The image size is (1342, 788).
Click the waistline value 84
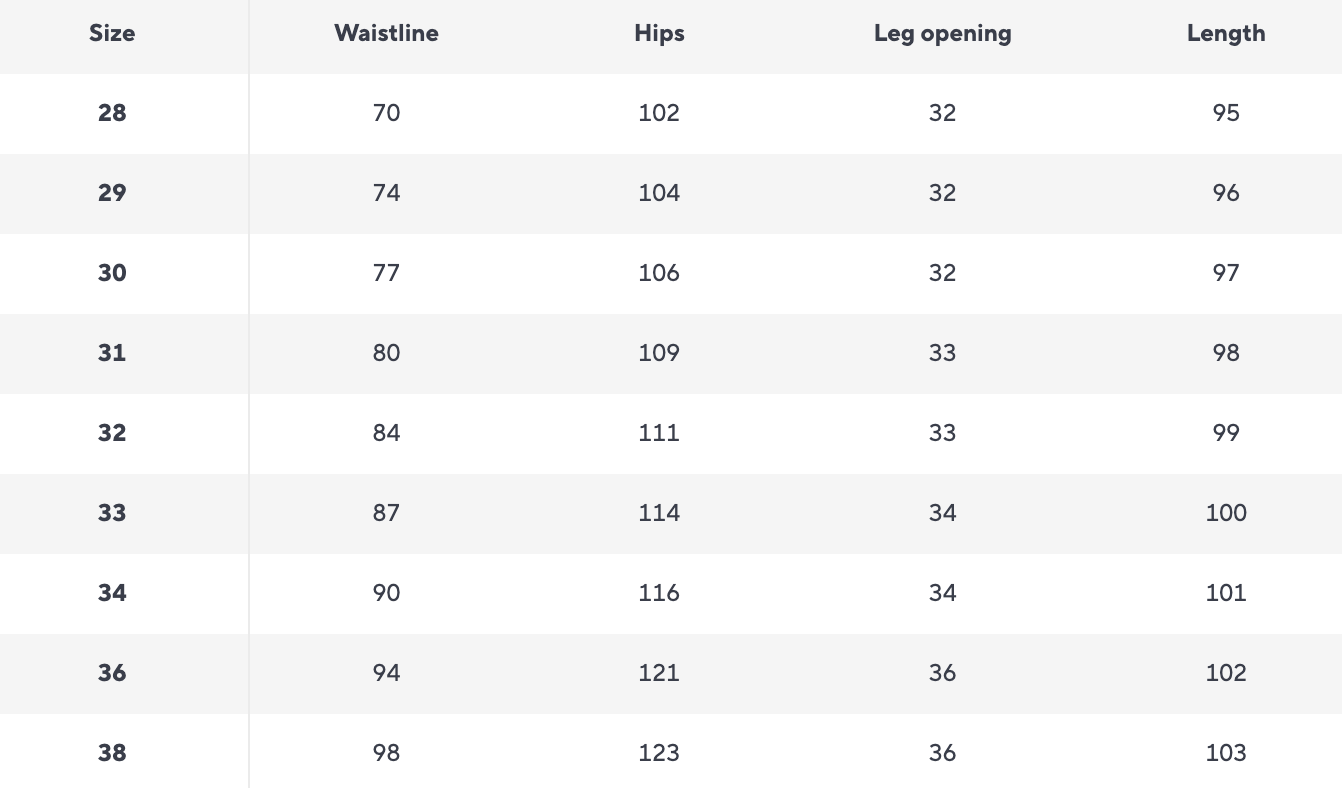point(386,433)
